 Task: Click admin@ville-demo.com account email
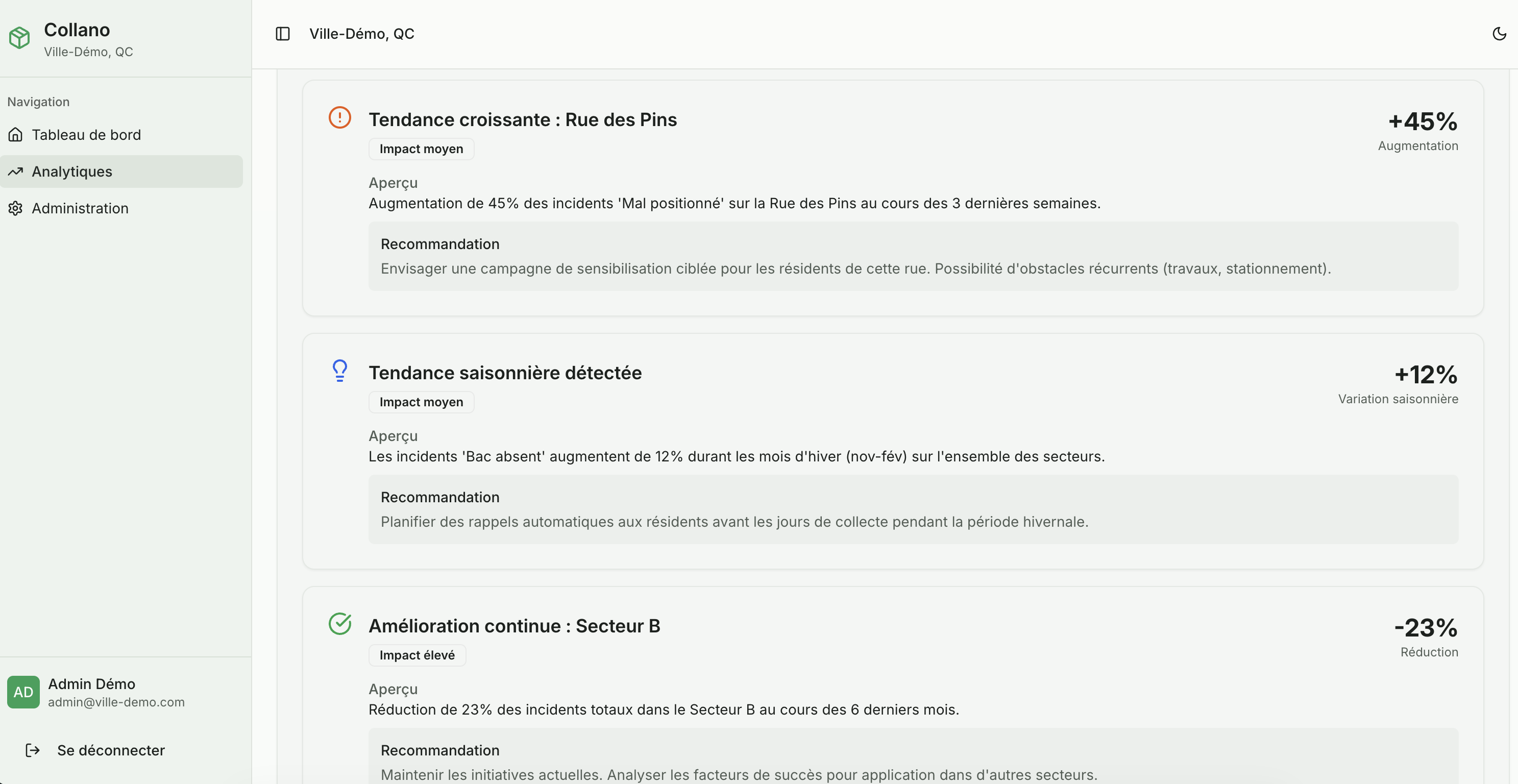pyautogui.click(x=116, y=702)
